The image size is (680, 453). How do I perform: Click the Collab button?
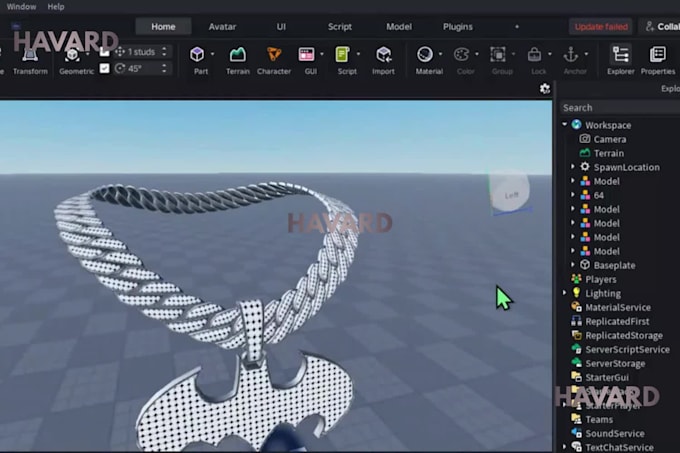pos(660,26)
